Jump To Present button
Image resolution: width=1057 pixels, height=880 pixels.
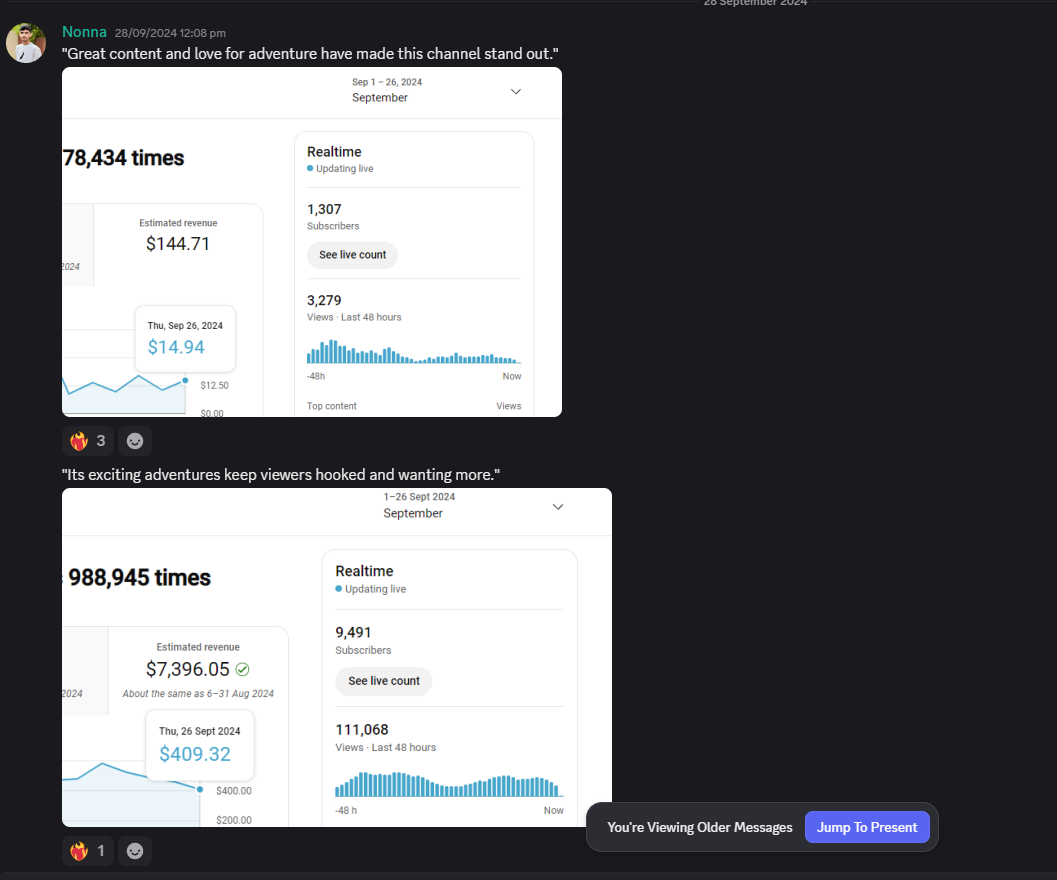pos(867,827)
